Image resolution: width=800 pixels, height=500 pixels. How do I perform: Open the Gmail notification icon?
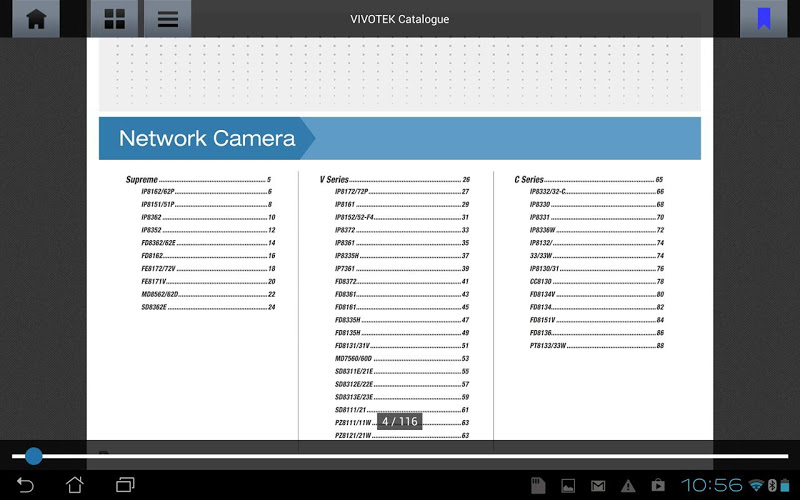[x=598, y=486]
